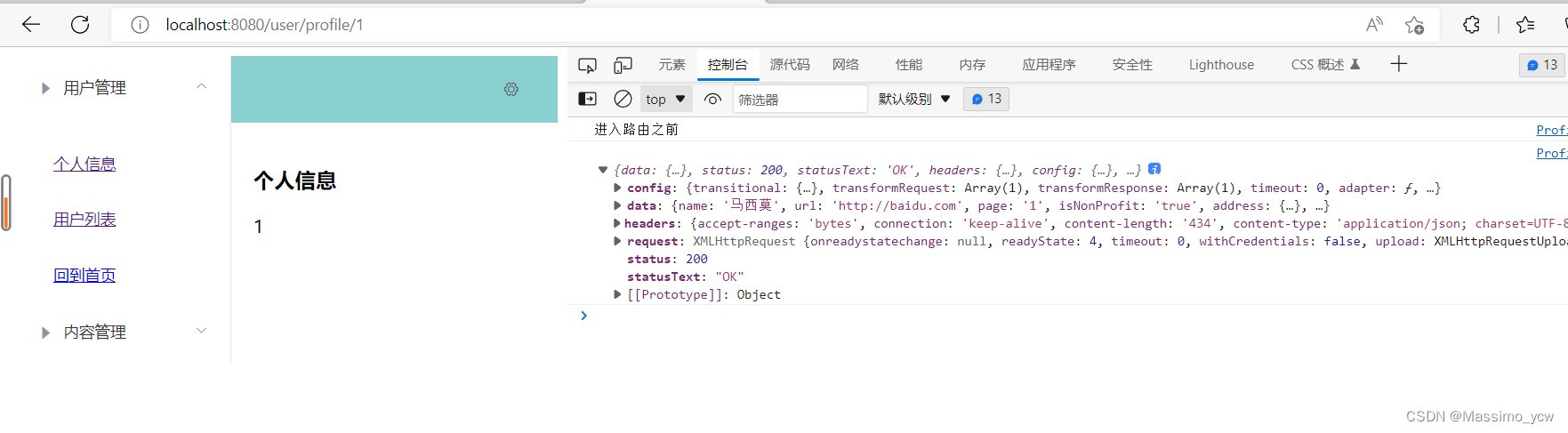Click the 进入路由之前 console message

pyautogui.click(x=637, y=130)
